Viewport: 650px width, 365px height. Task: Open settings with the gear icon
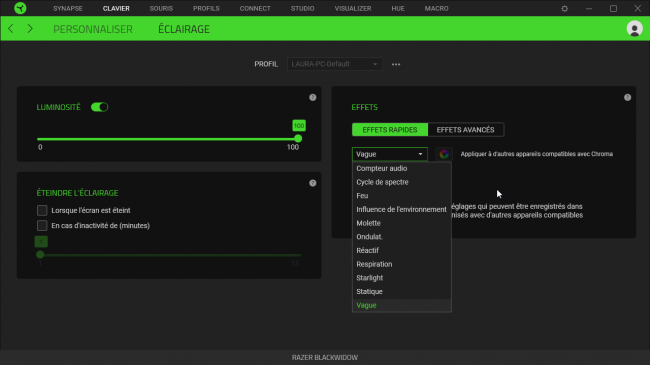tap(565, 8)
